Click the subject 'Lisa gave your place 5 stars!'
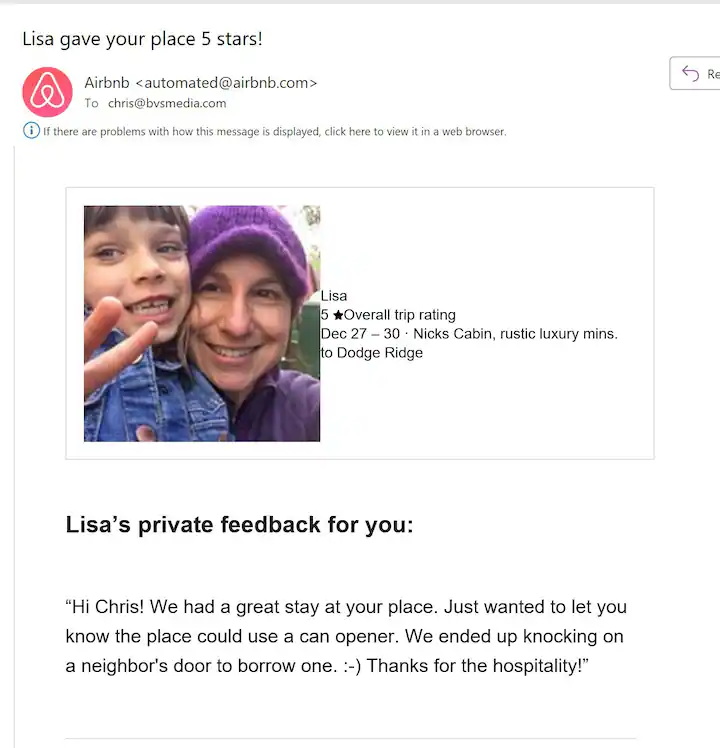 click(x=142, y=40)
